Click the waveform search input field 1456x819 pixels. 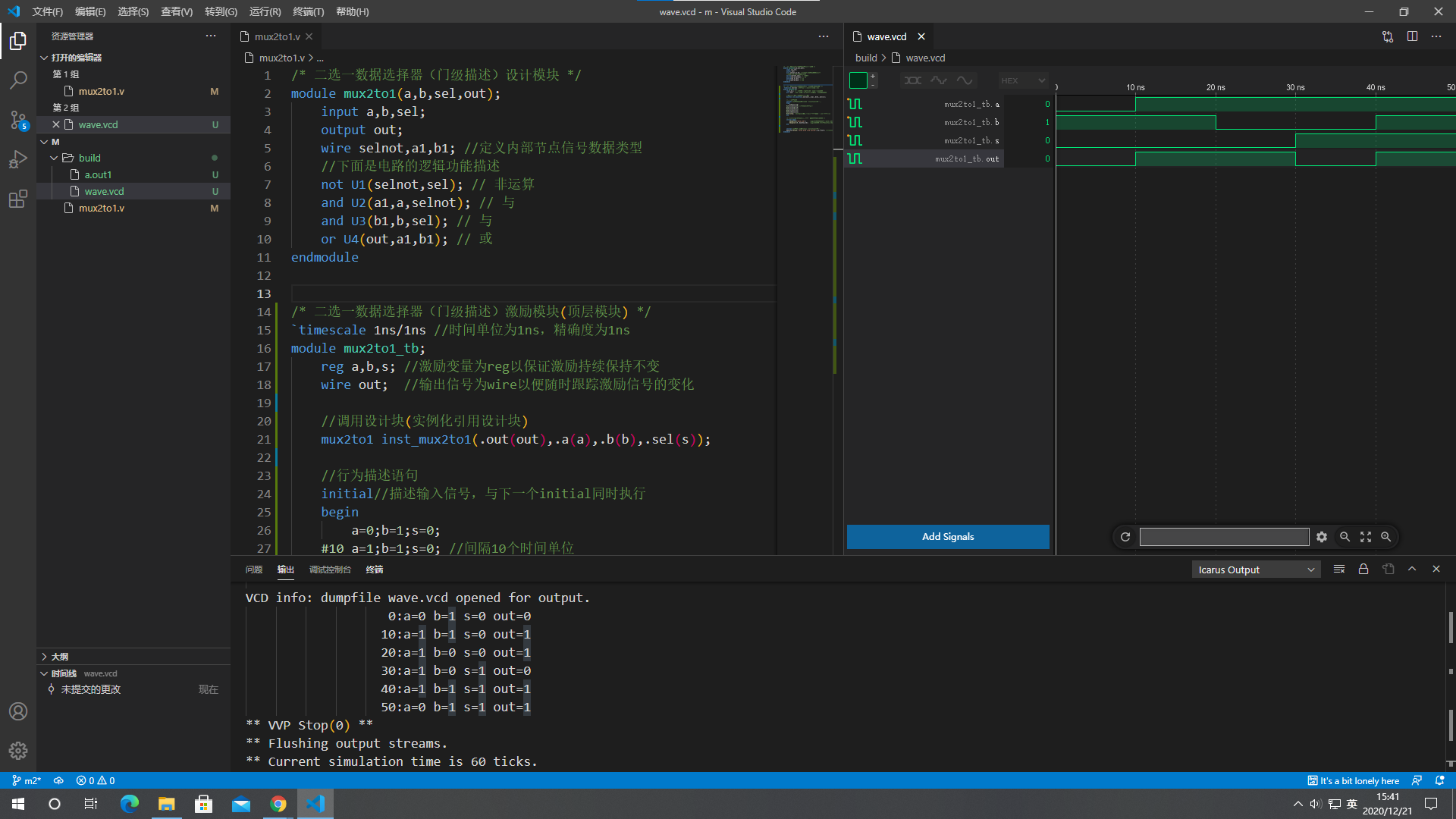coord(1224,536)
